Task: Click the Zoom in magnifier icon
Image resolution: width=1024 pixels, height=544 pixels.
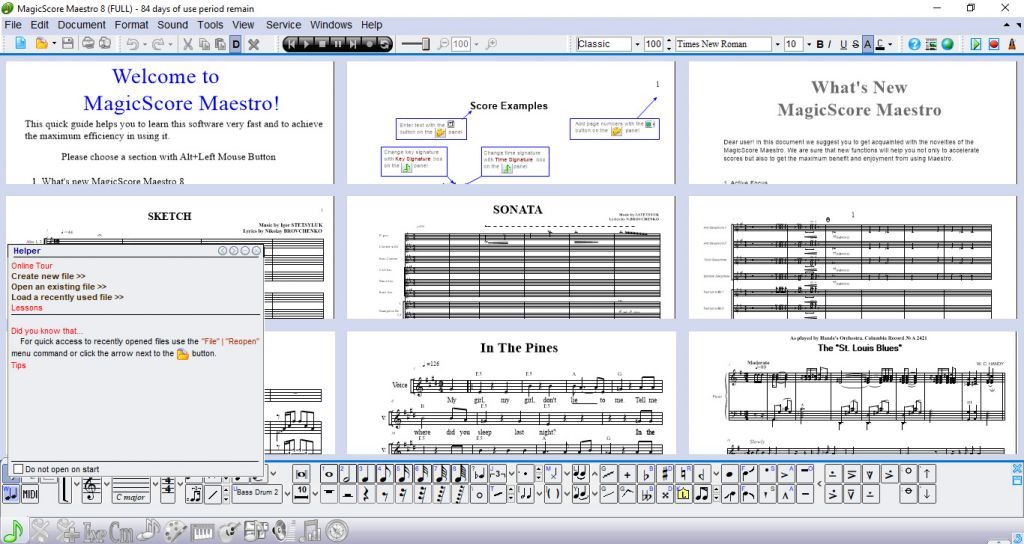Action: click(492, 44)
